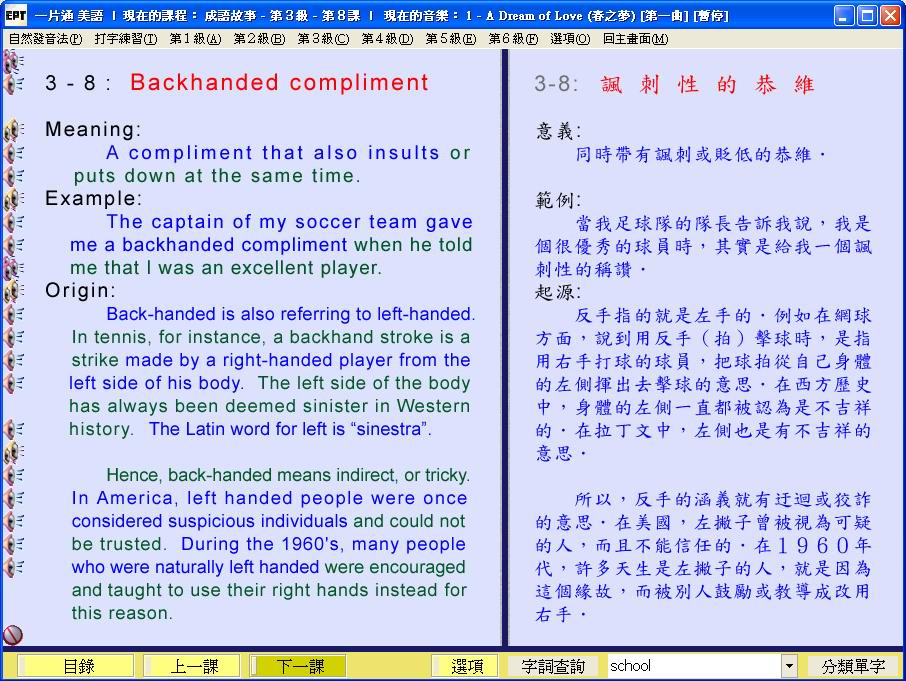Go to previous lesson with 上一課 button
Image resolution: width=906 pixels, height=681 pixels.
tap(191, 666)
